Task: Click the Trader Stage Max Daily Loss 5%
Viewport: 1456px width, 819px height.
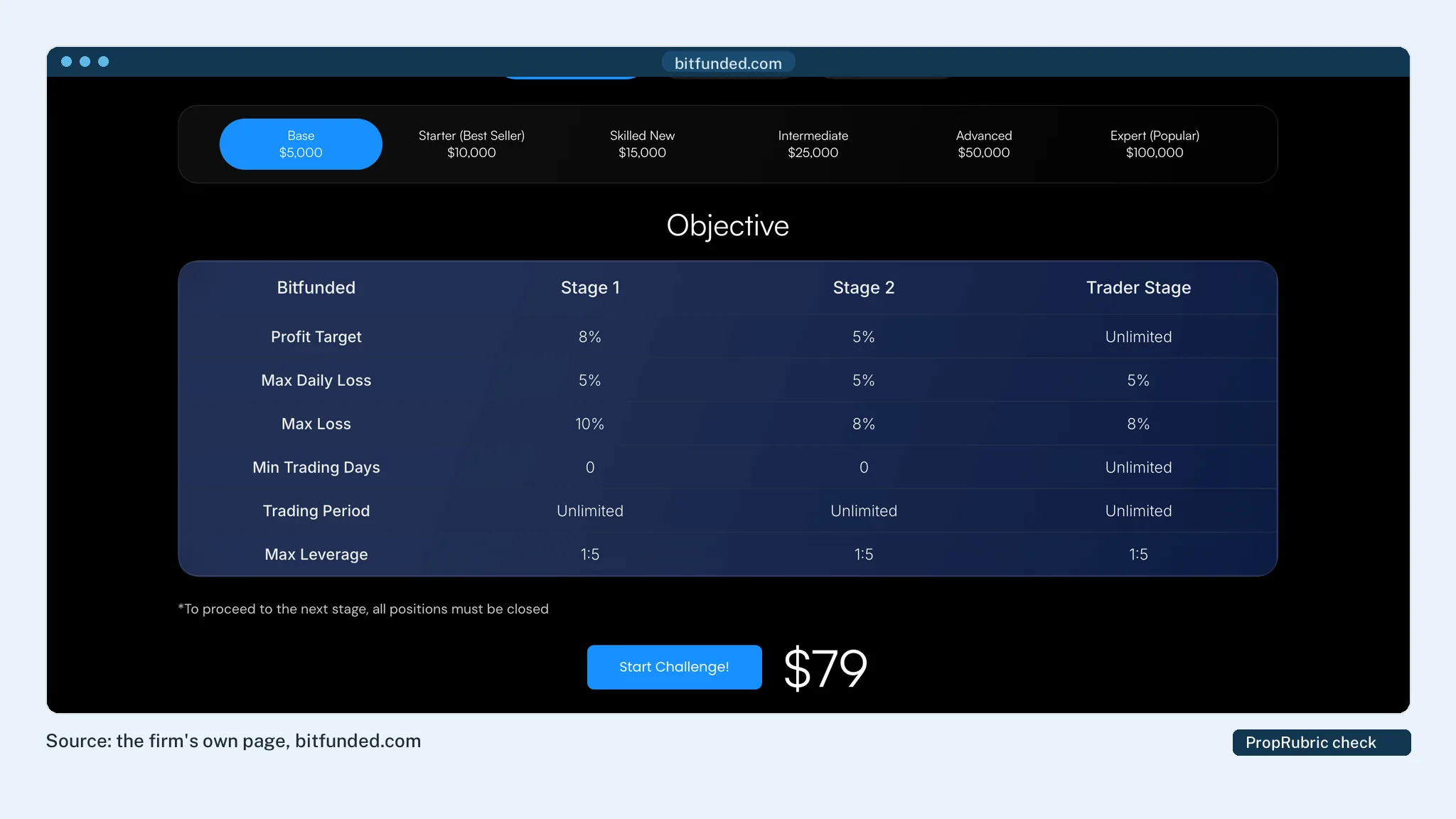Action: (x=1138, y=380)
